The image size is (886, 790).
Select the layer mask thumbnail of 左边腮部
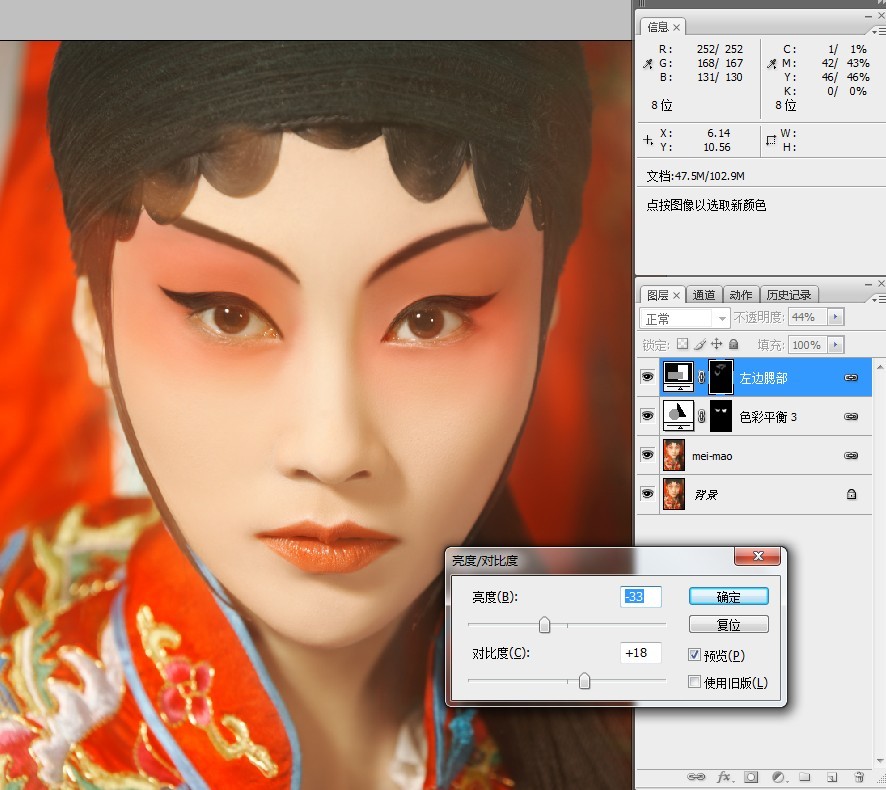(721, 377)
